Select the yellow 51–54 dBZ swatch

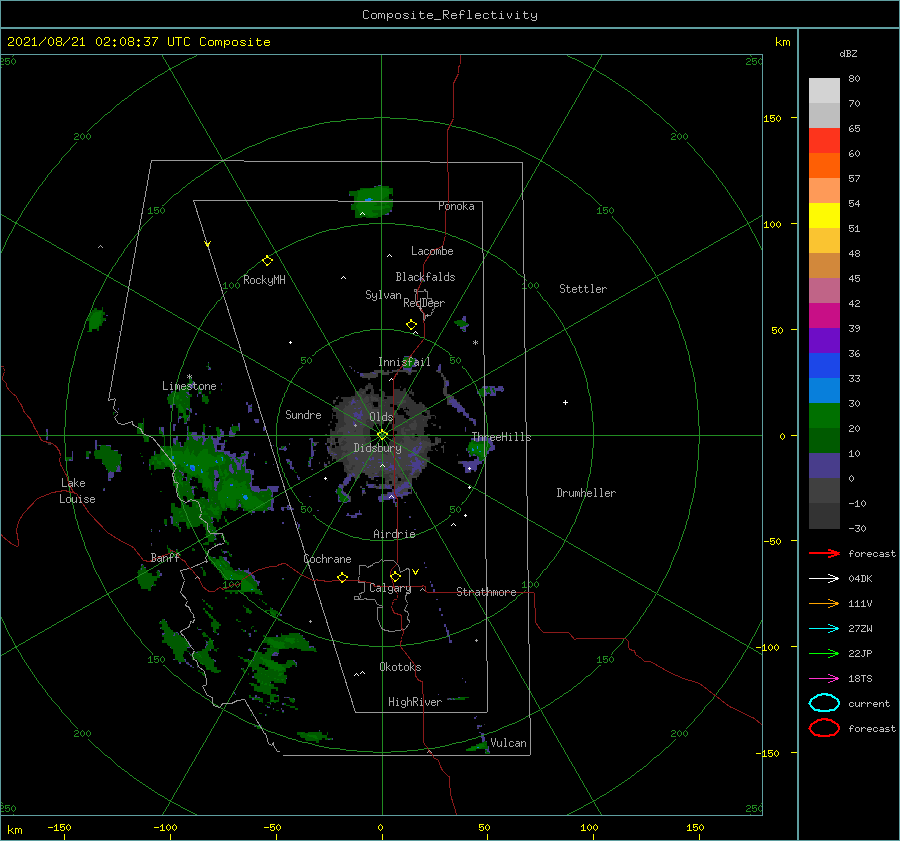[x=824, y=216]
